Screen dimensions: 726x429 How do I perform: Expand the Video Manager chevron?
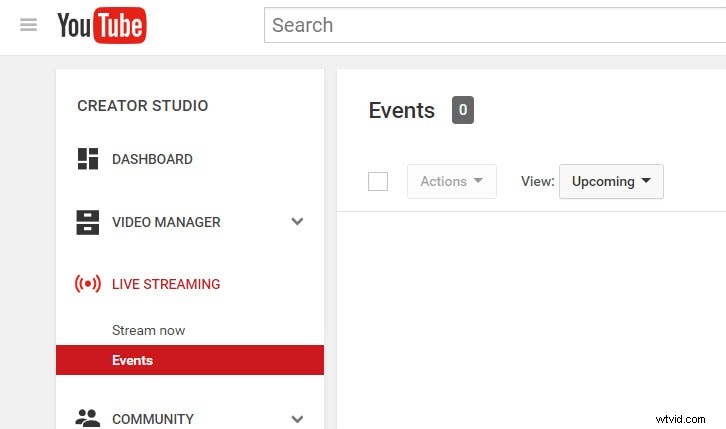(x=297, y=221)
